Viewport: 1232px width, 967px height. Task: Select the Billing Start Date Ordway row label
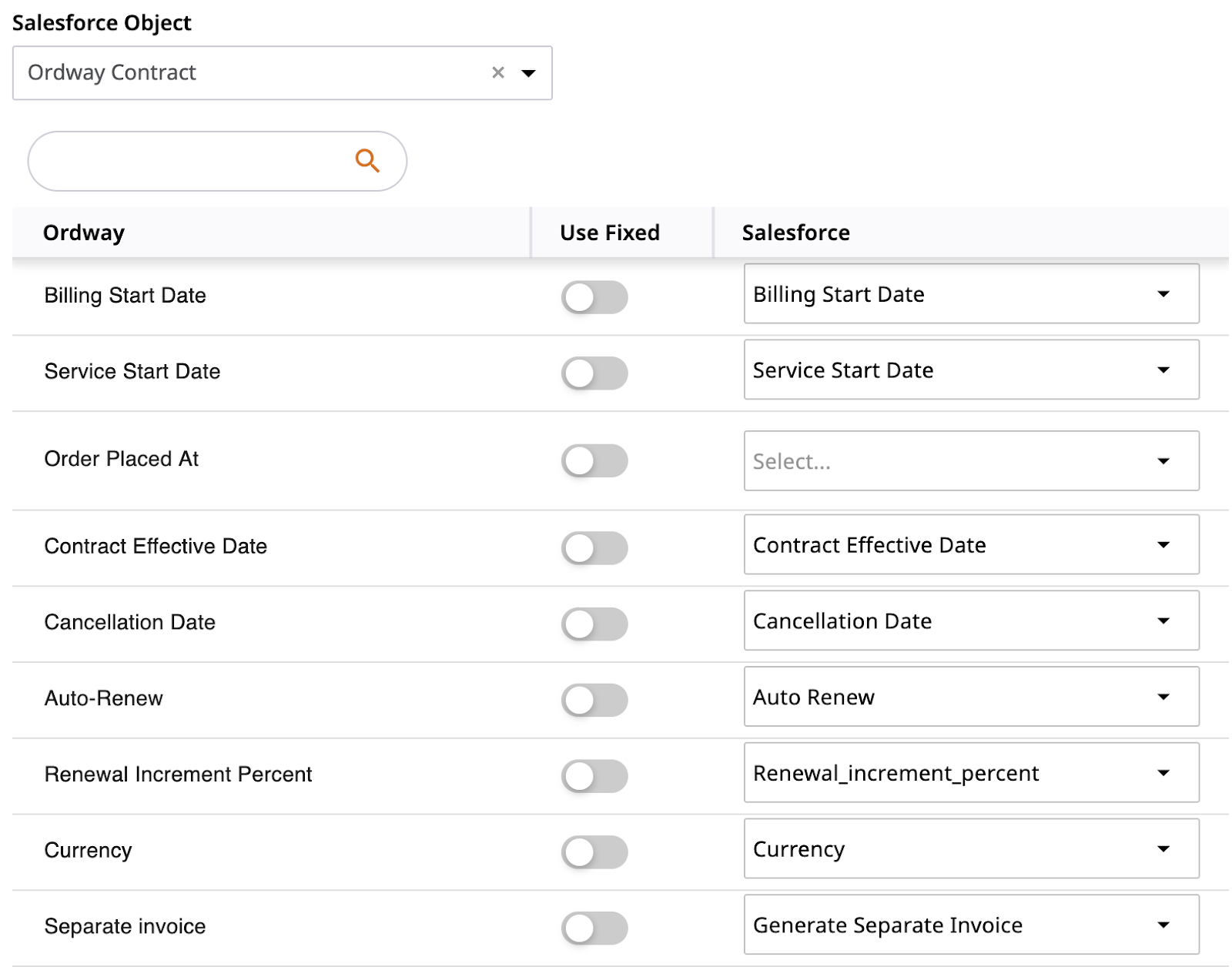coord(126,296)
